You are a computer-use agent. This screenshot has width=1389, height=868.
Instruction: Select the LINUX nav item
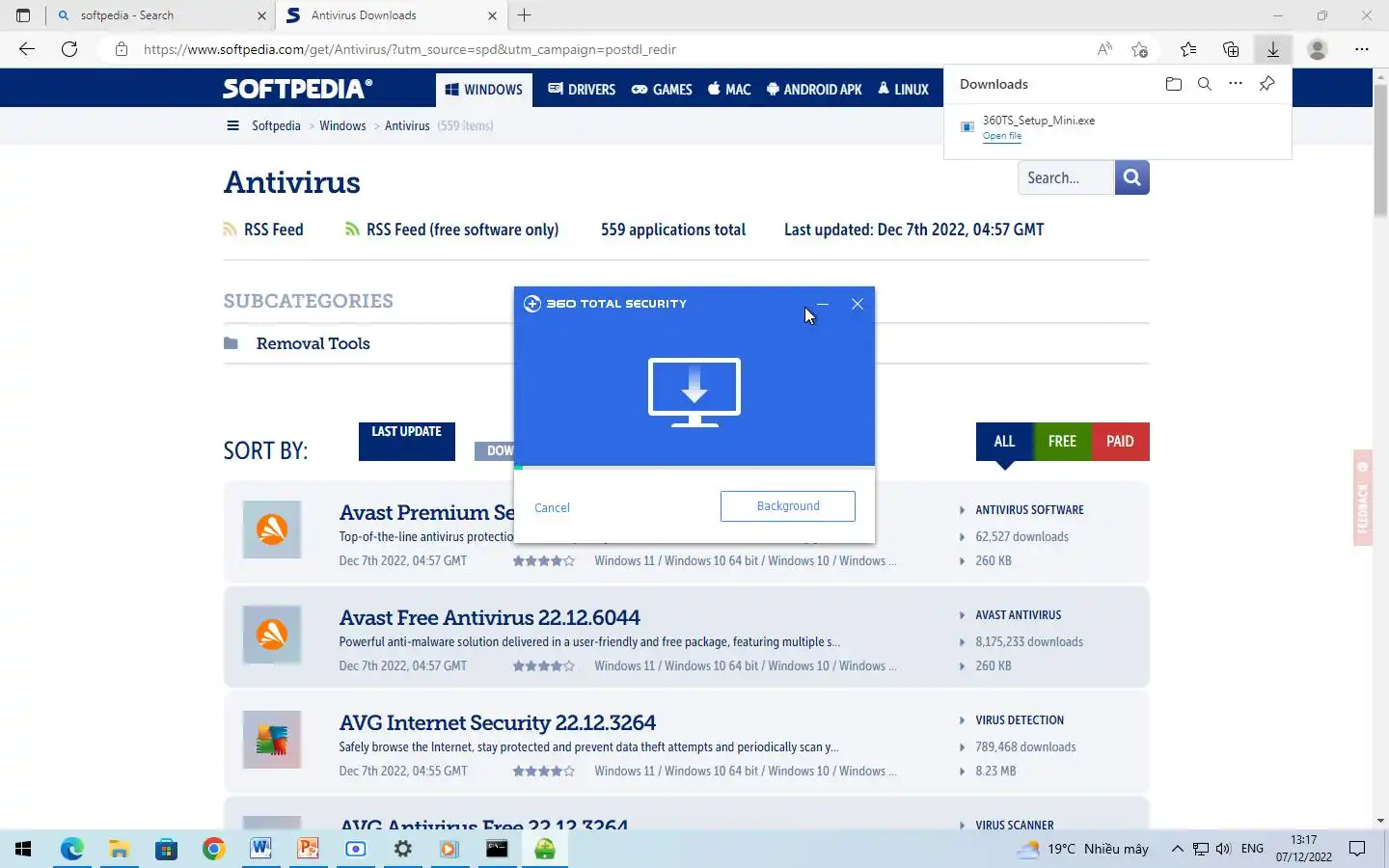[x=903, y=90]
